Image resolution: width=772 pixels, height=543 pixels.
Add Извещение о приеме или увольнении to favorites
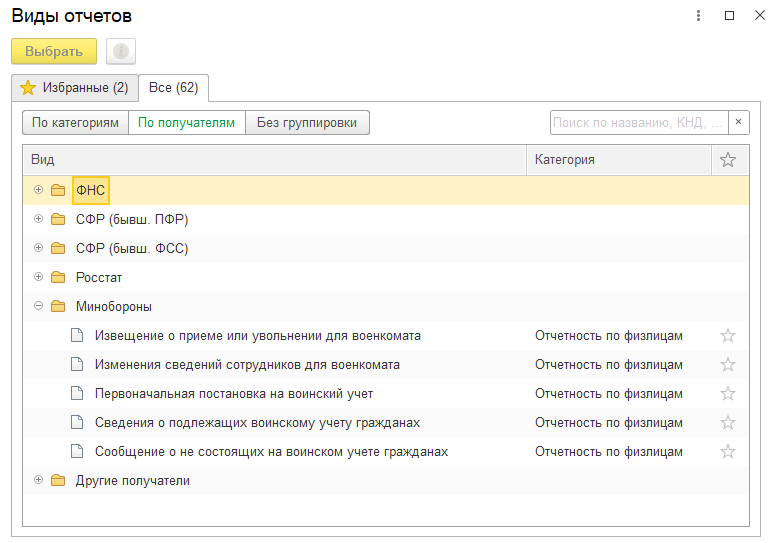click(728, 336)
